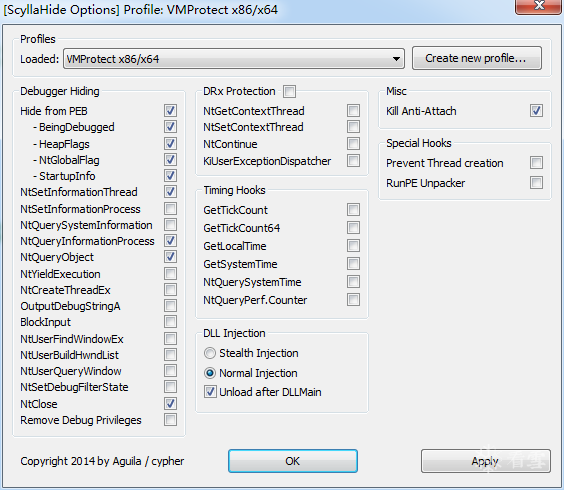Enable GetSystemTime checkbox

pos(354,264)
